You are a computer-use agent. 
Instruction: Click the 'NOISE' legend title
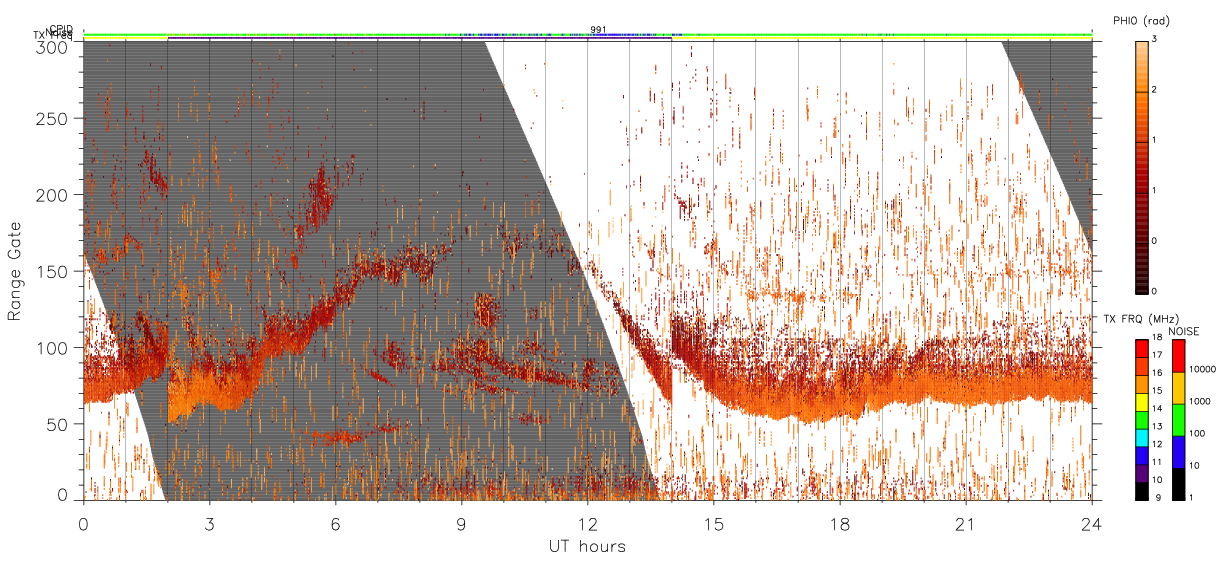click(x=1185, y=331)
